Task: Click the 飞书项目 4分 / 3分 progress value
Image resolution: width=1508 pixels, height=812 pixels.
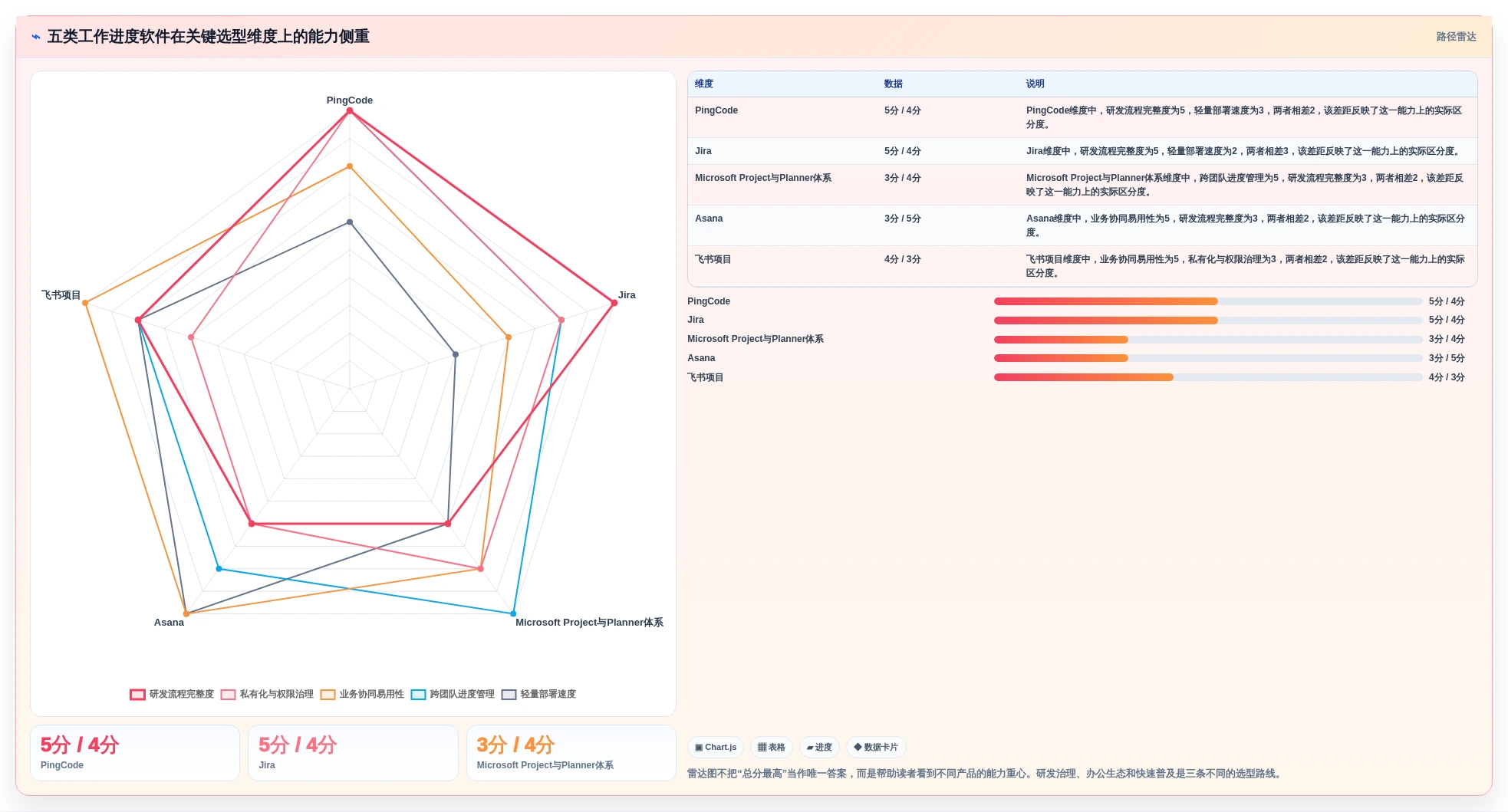Action: (1447, 377)
